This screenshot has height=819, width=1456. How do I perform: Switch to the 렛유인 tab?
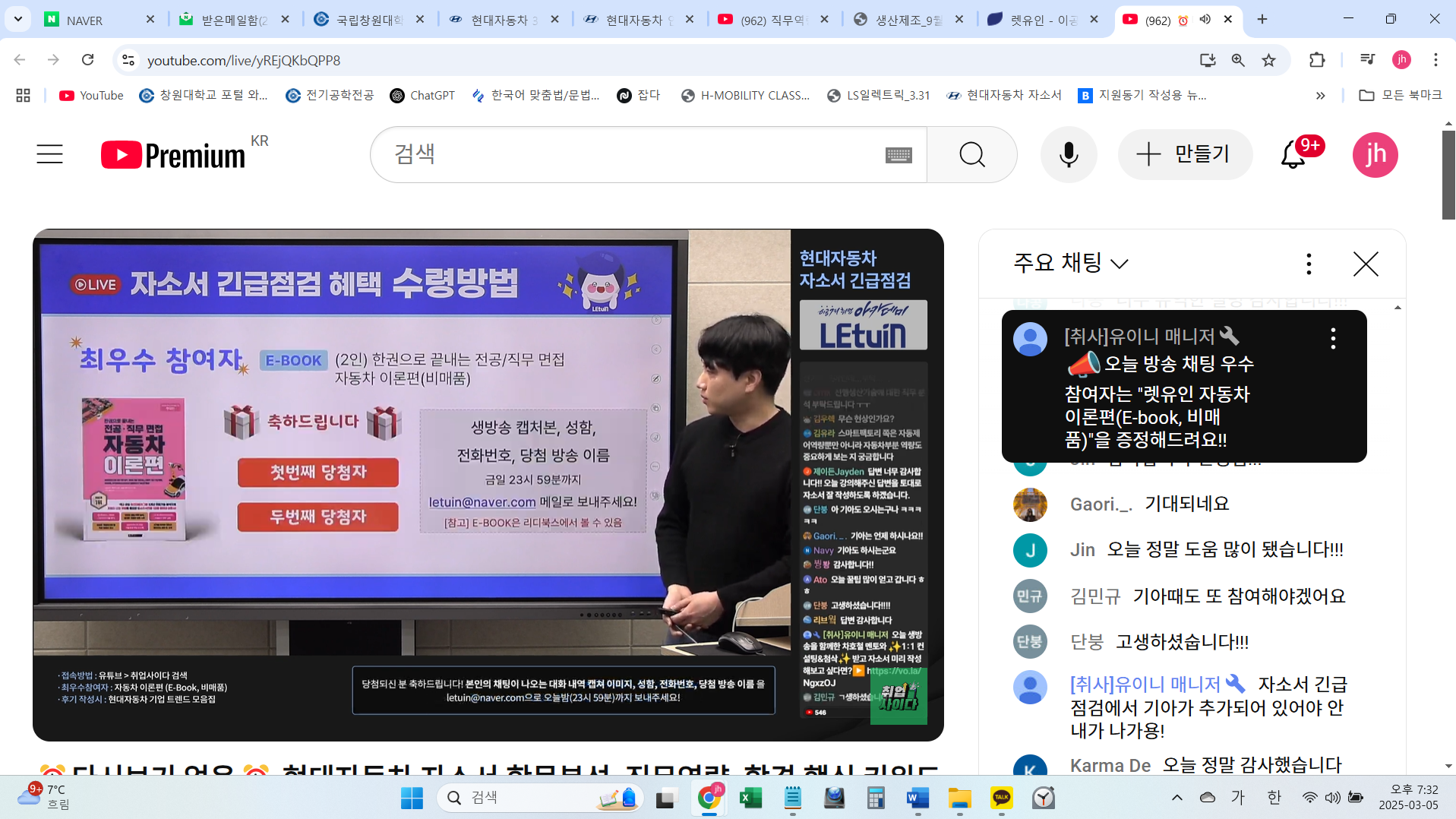(1044, 20)
